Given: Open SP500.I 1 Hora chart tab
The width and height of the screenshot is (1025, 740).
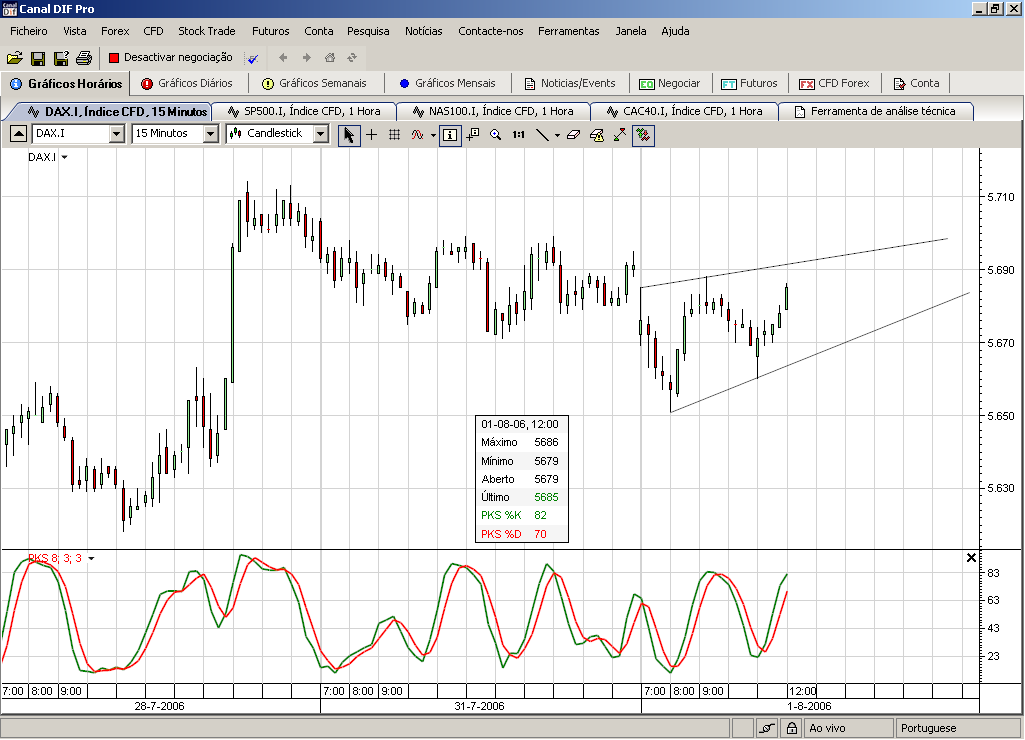Looking at the screenshot, I should (x=305, y=112).
